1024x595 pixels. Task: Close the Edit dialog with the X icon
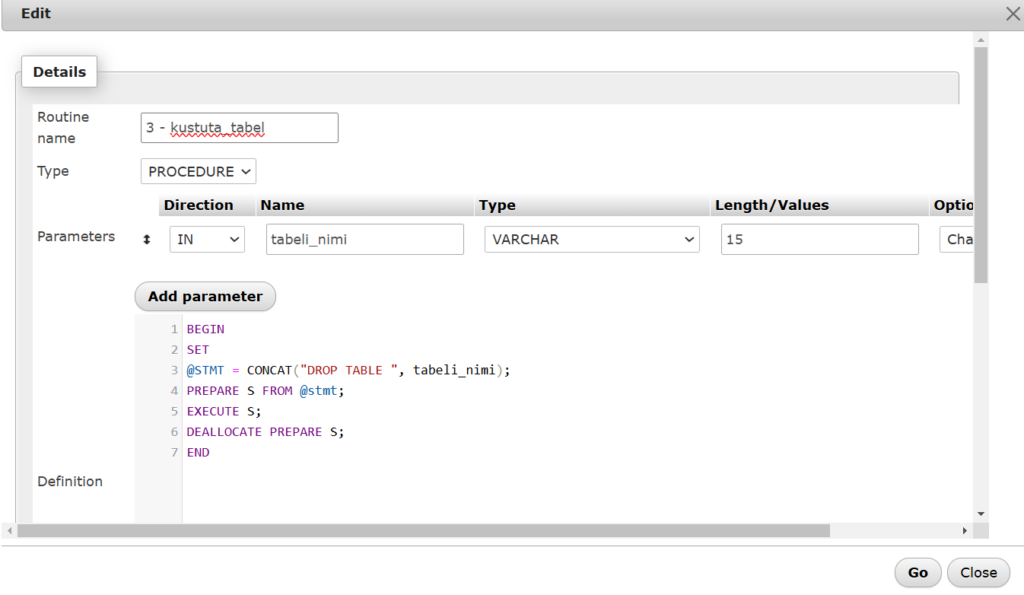point(1012,14)
